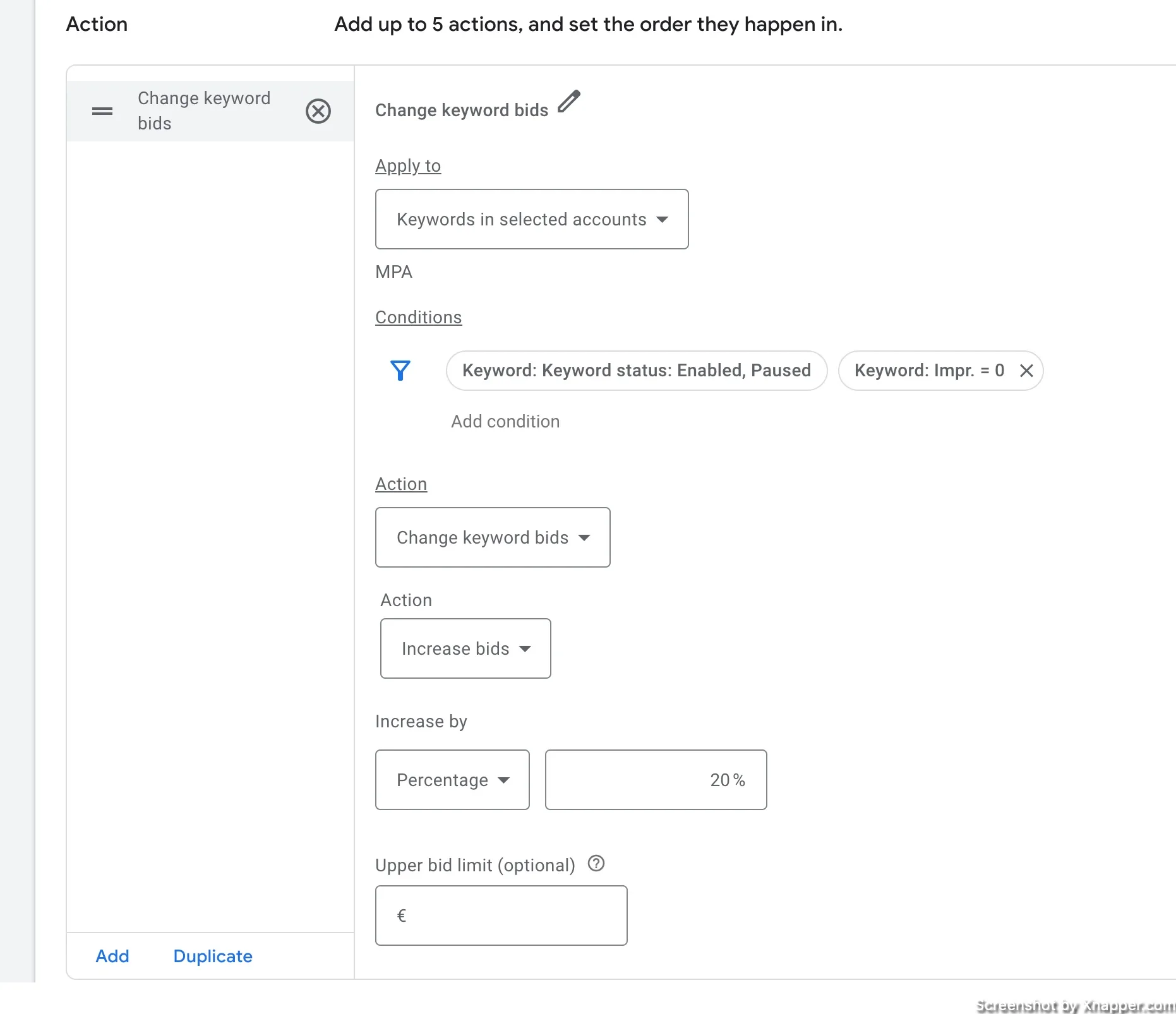Click the pencil icon to rename action
This screenshot has width=1176, height=1014.
[569, 101]
